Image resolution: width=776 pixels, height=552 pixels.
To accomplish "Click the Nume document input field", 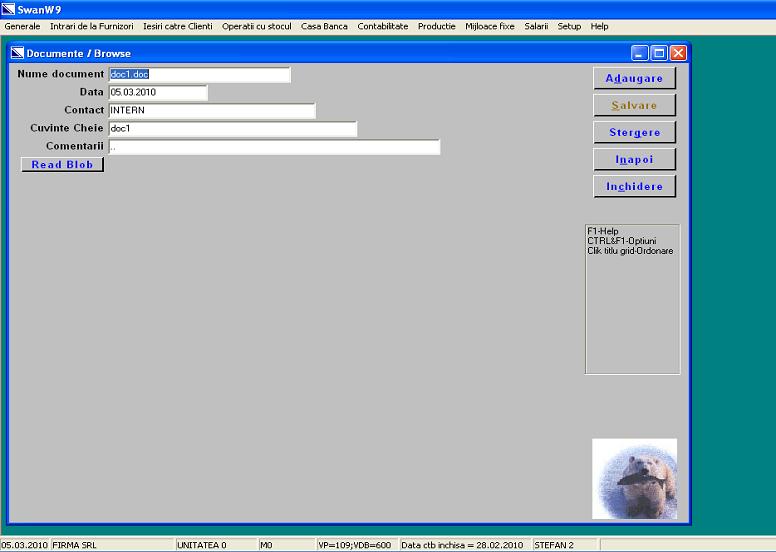I will (x=199, y=74).
